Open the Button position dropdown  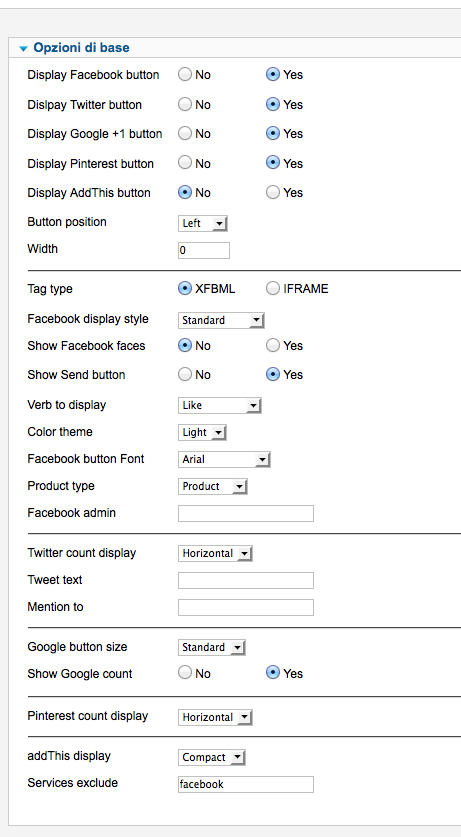click(203, 223)
